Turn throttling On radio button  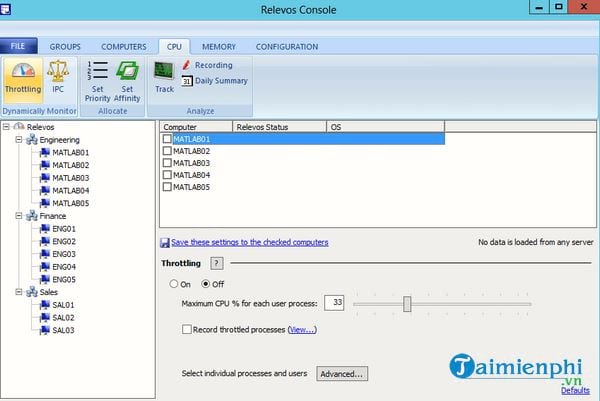(x=172, y=284)
